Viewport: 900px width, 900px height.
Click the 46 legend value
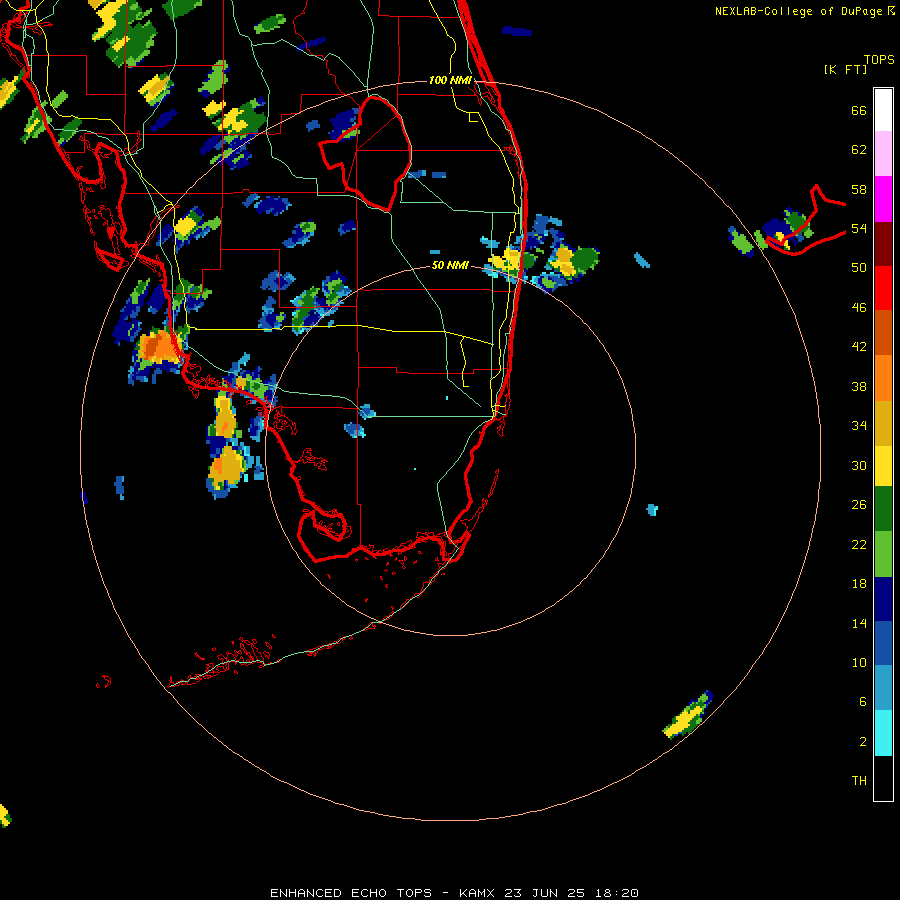[859, 307]
